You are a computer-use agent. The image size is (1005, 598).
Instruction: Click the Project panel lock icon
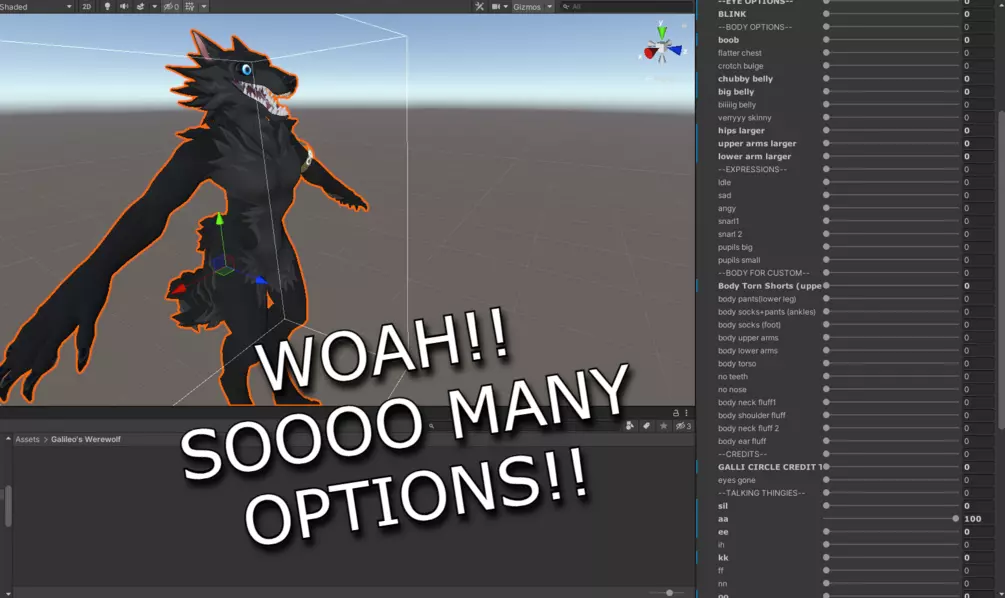tap(676, 412)
